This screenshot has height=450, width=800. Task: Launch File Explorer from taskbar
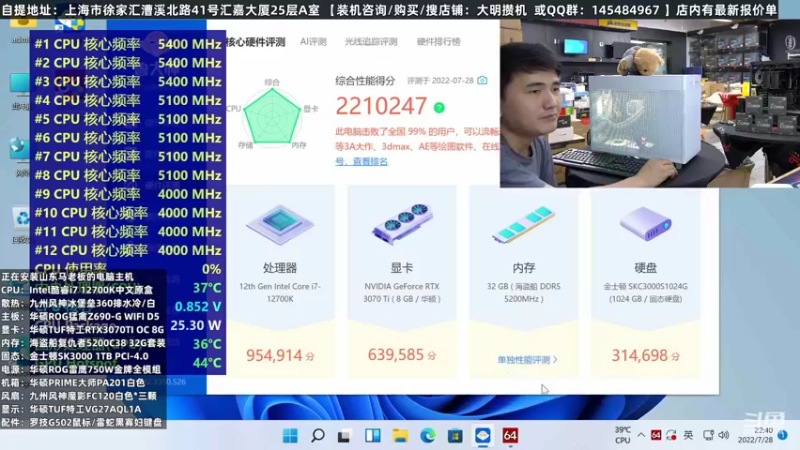[x=400, y=436]
